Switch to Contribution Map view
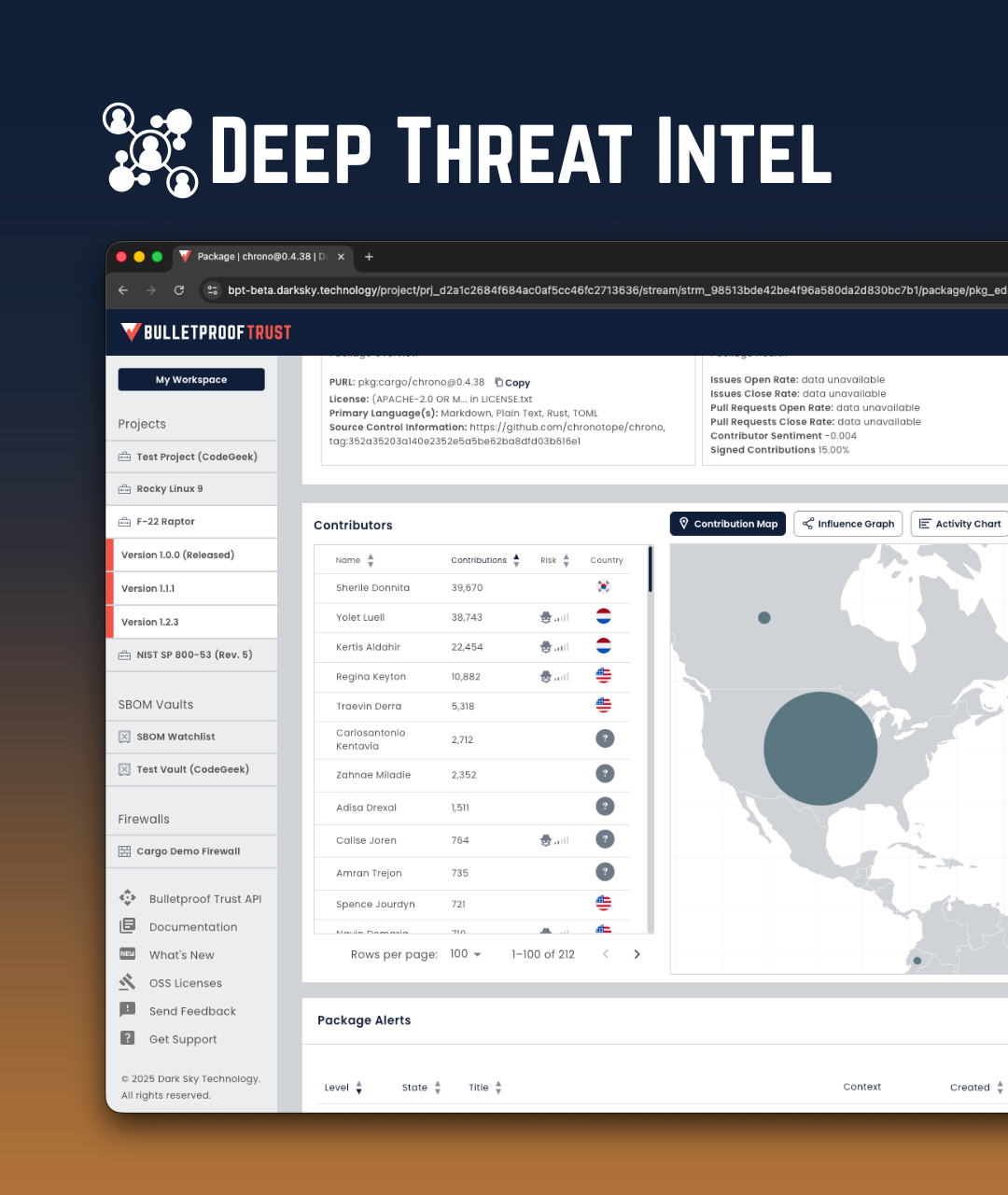Viewport: 1008px width, 1195px height. click(x=728, y=524)
